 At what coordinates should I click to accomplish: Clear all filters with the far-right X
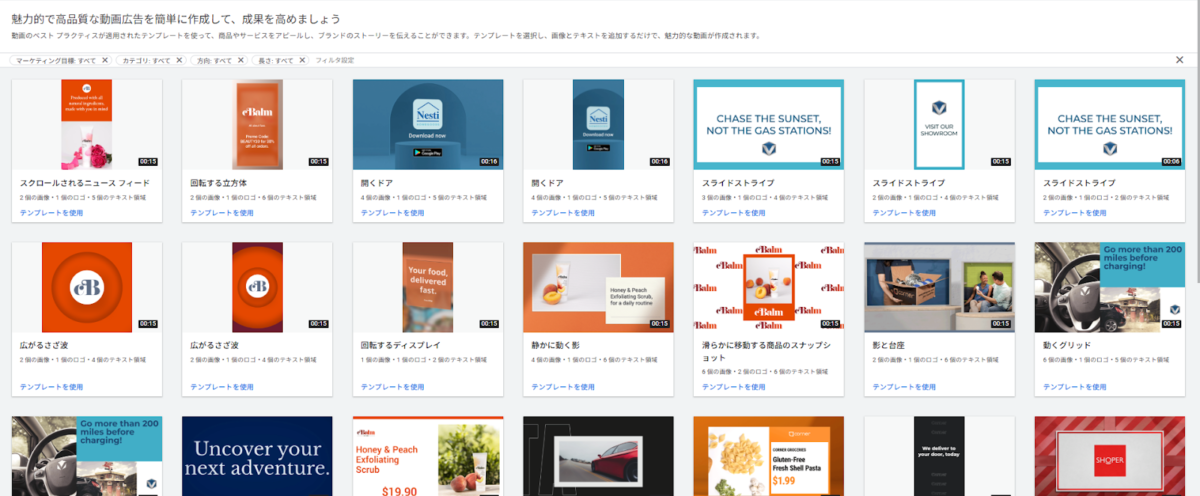click(x=1179, y=60)
